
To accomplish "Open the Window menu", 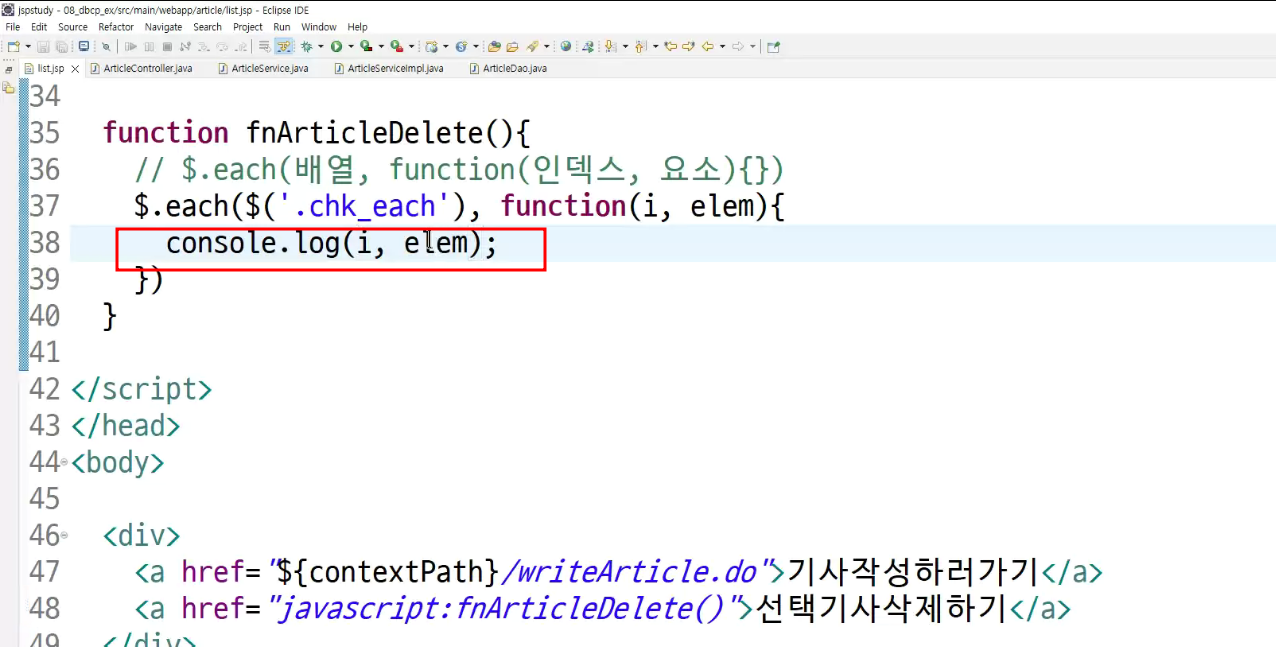I will pos(319,27).
